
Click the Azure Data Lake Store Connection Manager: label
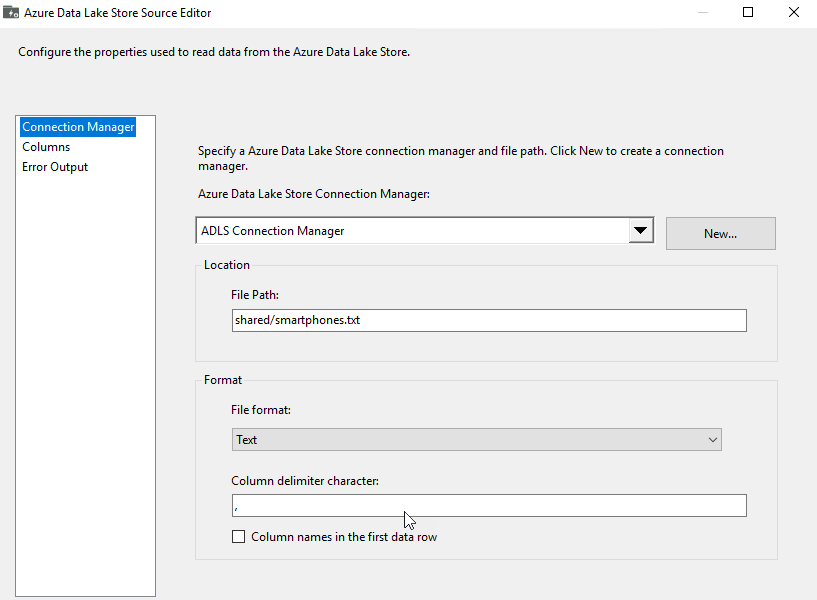click(314, 194)
